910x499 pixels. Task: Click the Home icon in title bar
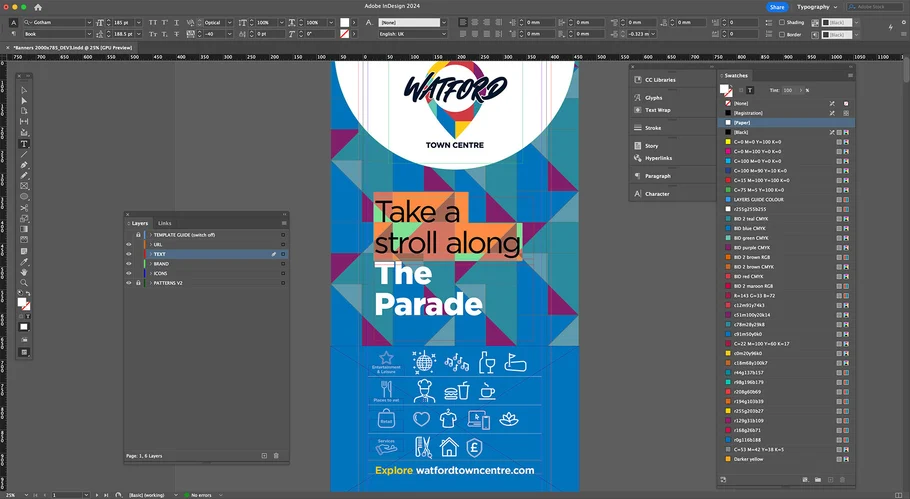click(x=38, y=7)
